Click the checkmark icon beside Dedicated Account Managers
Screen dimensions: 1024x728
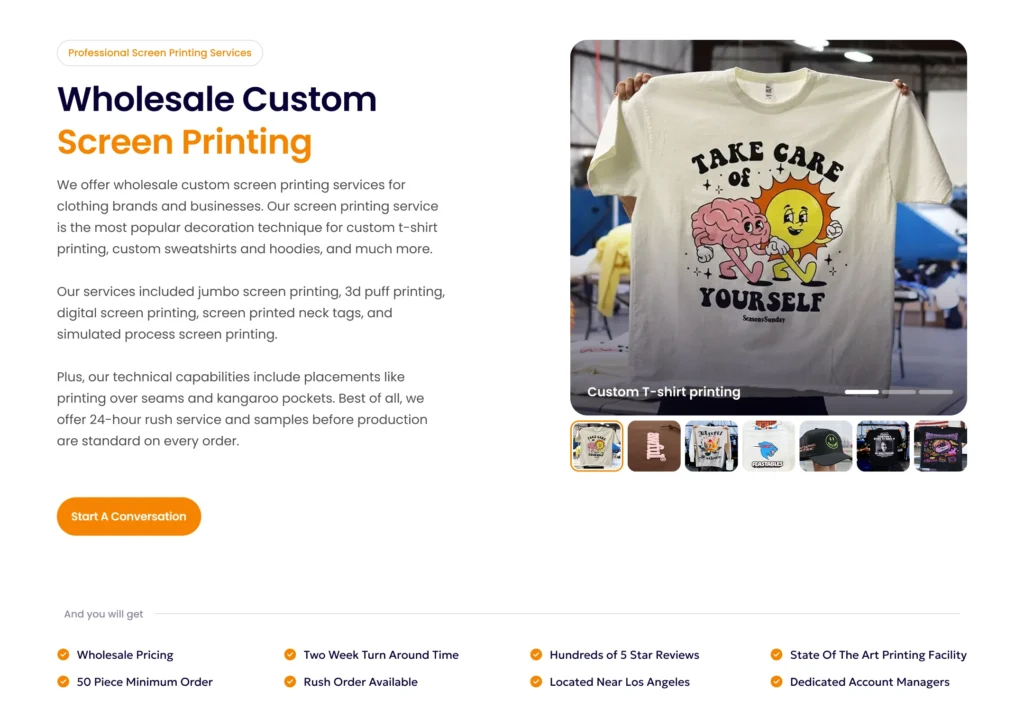point(776,682)
